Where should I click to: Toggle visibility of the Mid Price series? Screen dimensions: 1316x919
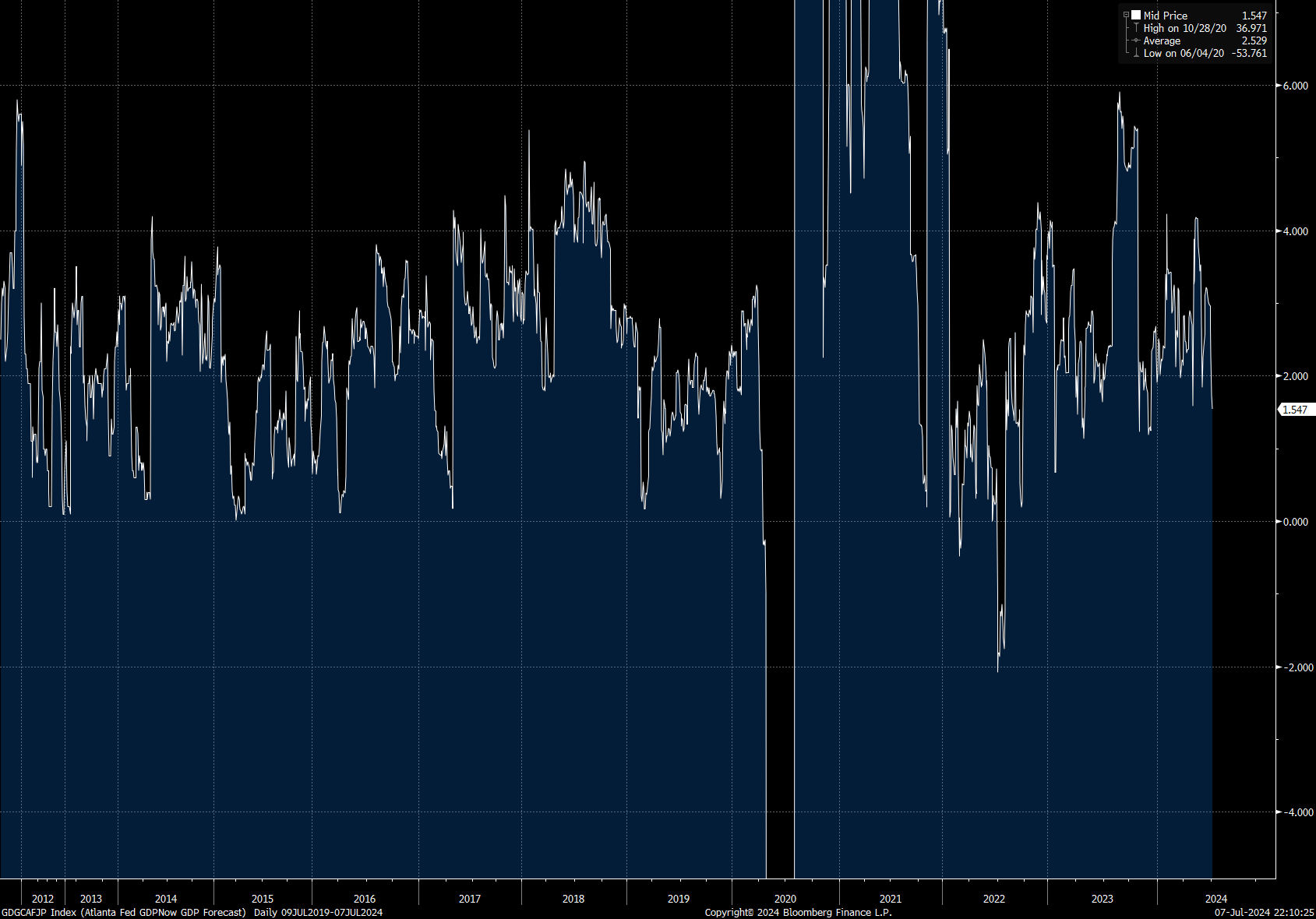(x=1136, y=16)
